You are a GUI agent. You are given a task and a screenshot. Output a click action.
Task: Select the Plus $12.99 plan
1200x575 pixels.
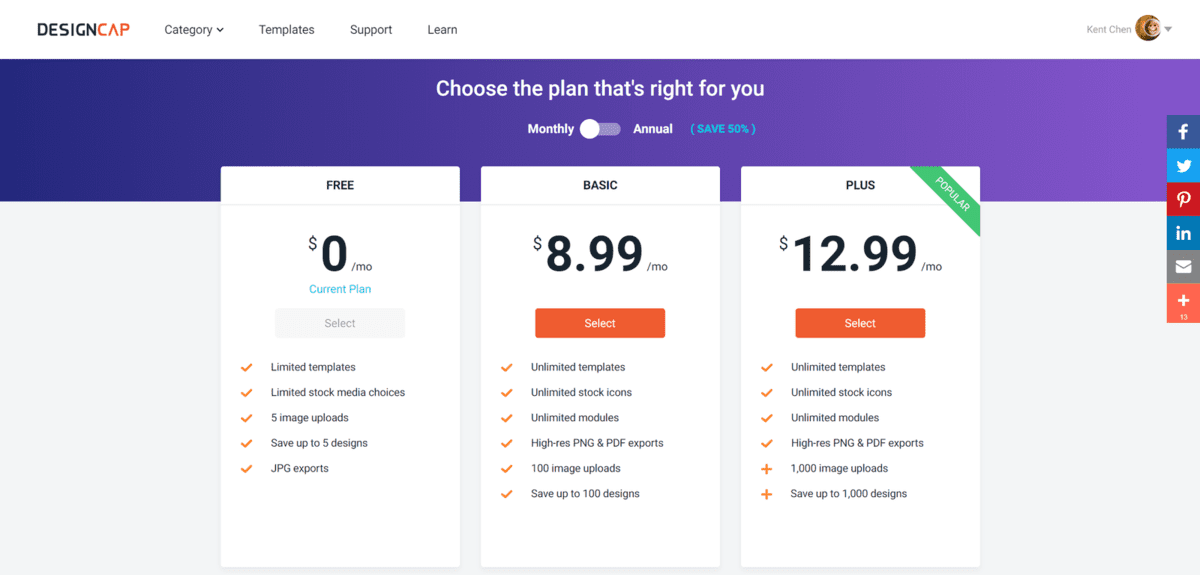pos(860,323)
